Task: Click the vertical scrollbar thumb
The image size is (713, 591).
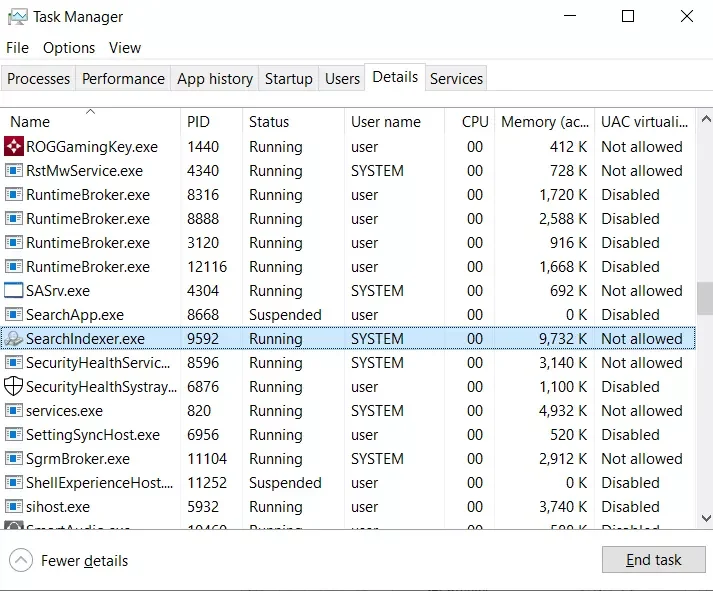Action: (x=705, y=298)
